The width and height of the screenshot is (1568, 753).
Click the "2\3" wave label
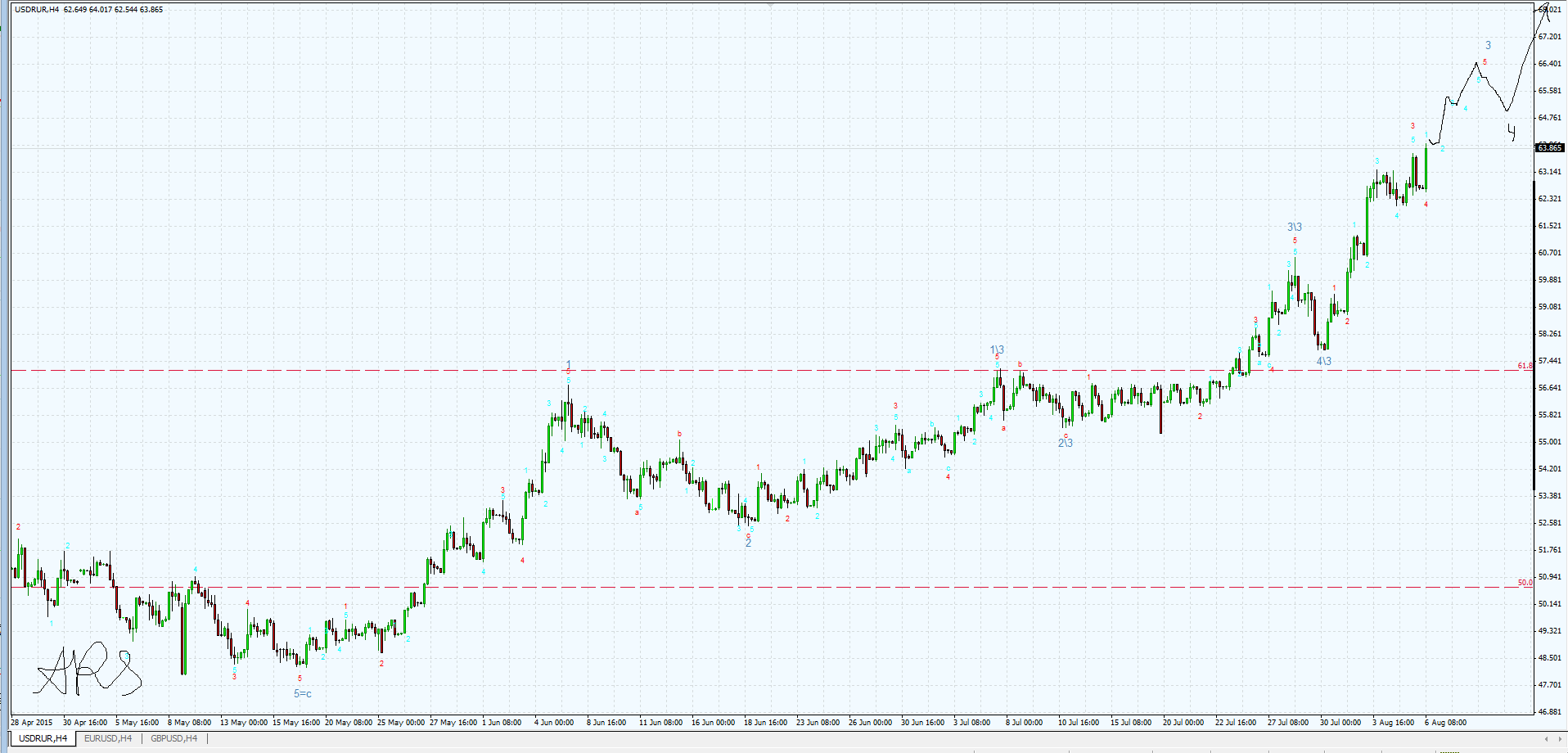coord(1065,443)
